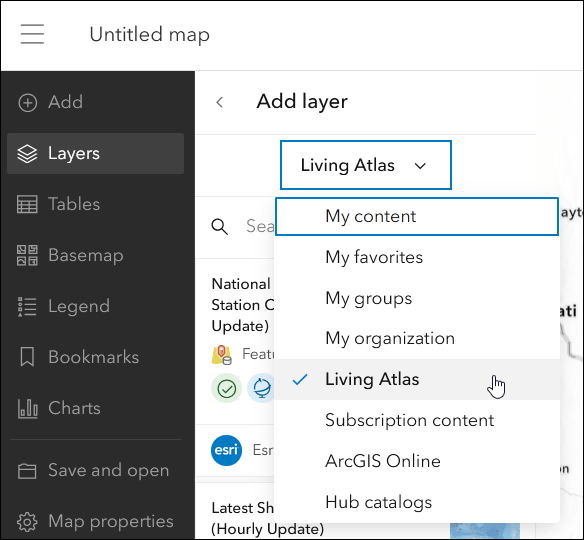Click the Basemap tiles icon
Viewport: 584px width, 540px height.
(27, 255)
